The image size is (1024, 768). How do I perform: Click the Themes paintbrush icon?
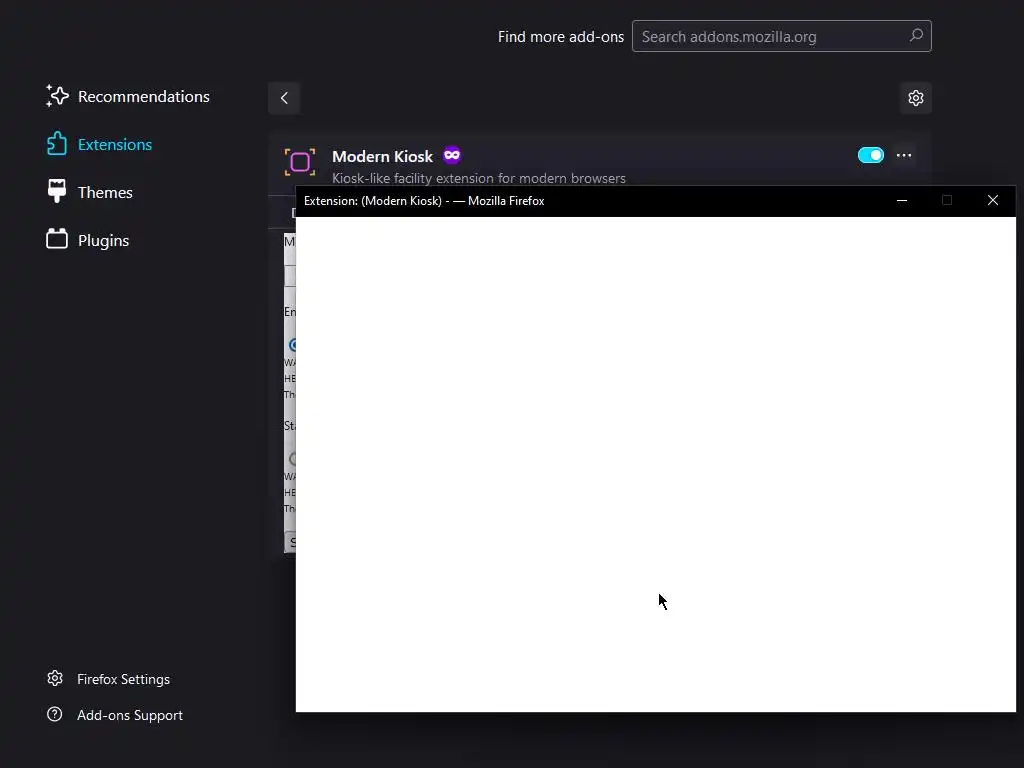[57, 191]
